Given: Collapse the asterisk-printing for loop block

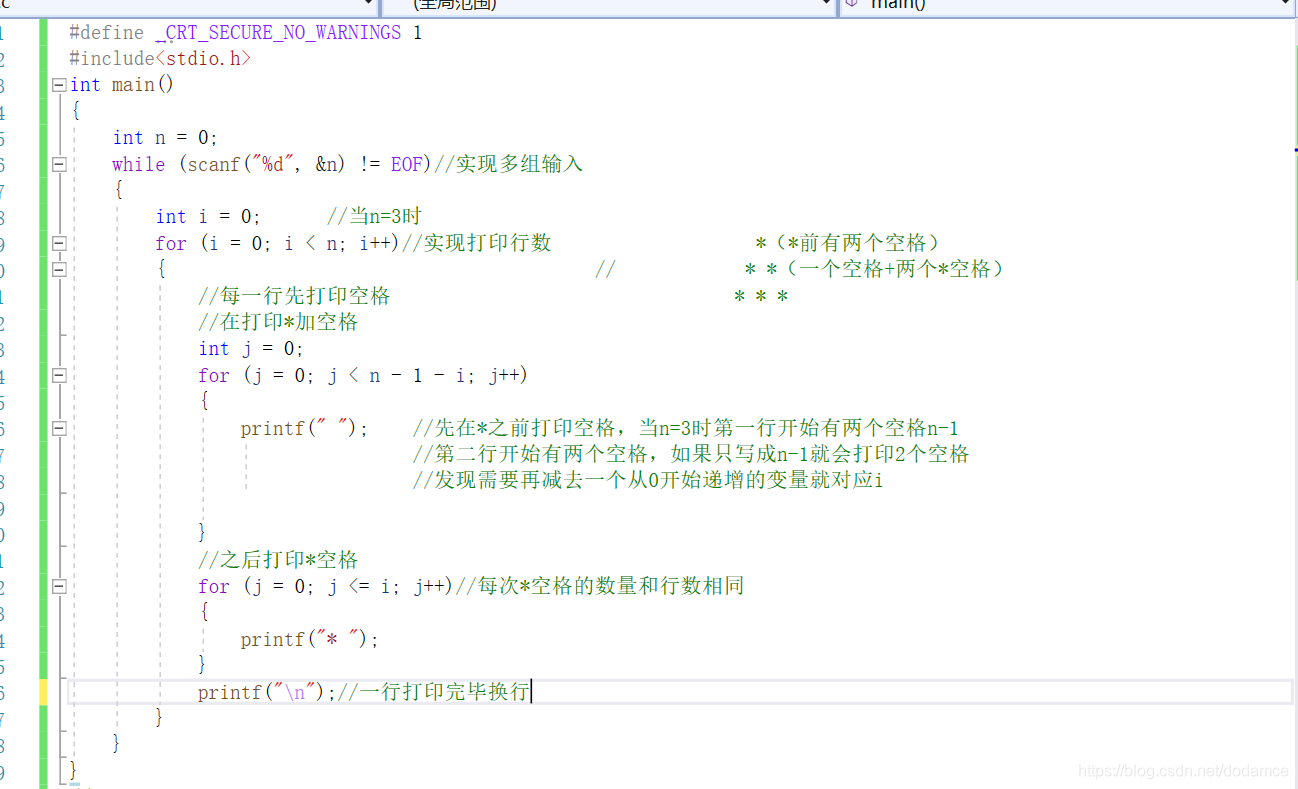Looking at the screenshot, I should (58, 585).
